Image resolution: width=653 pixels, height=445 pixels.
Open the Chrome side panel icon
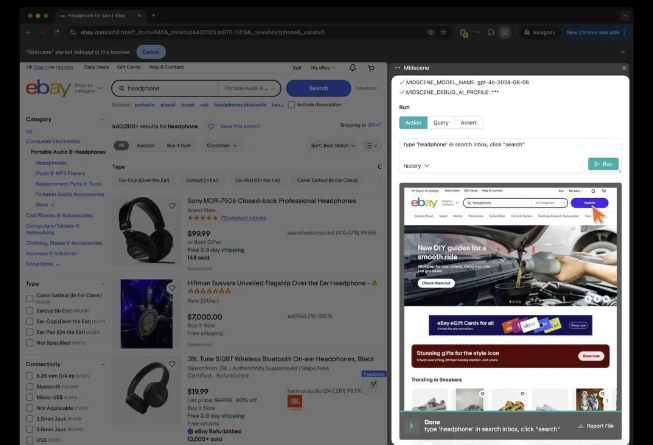(x=505, y=32)
